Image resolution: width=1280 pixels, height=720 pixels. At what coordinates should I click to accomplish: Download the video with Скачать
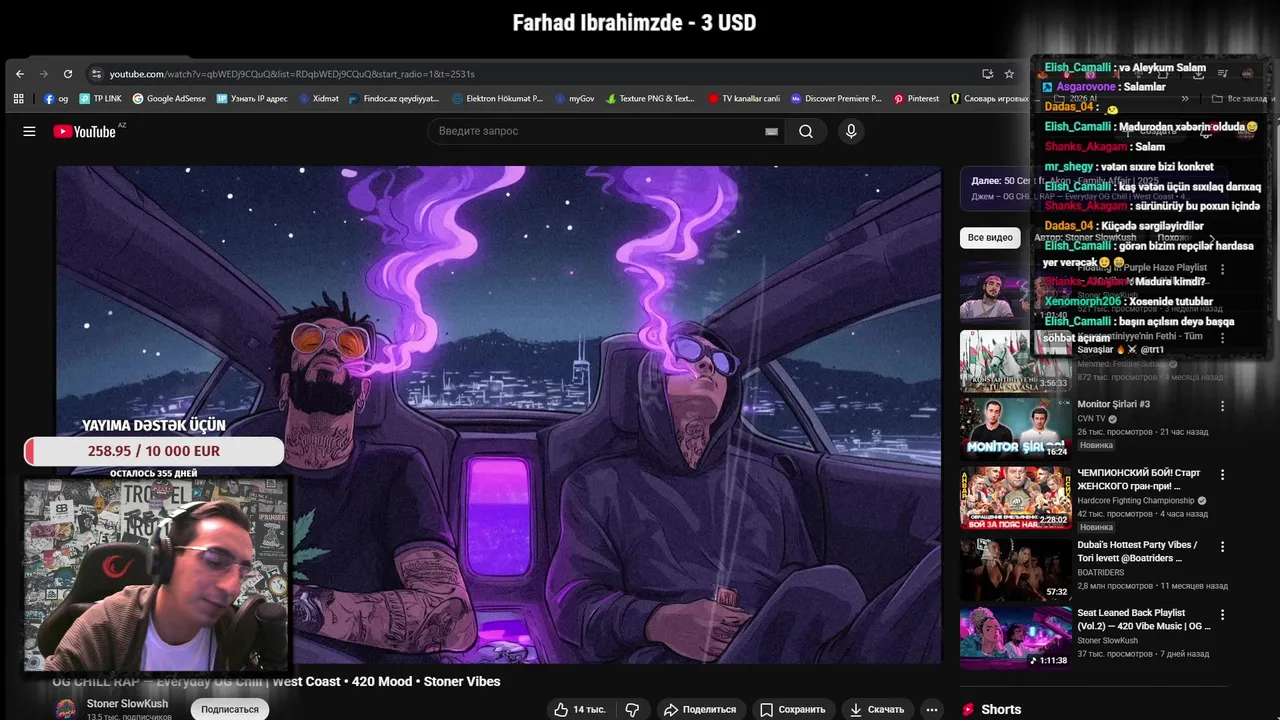pyautogui.click(x=877, y=709)
